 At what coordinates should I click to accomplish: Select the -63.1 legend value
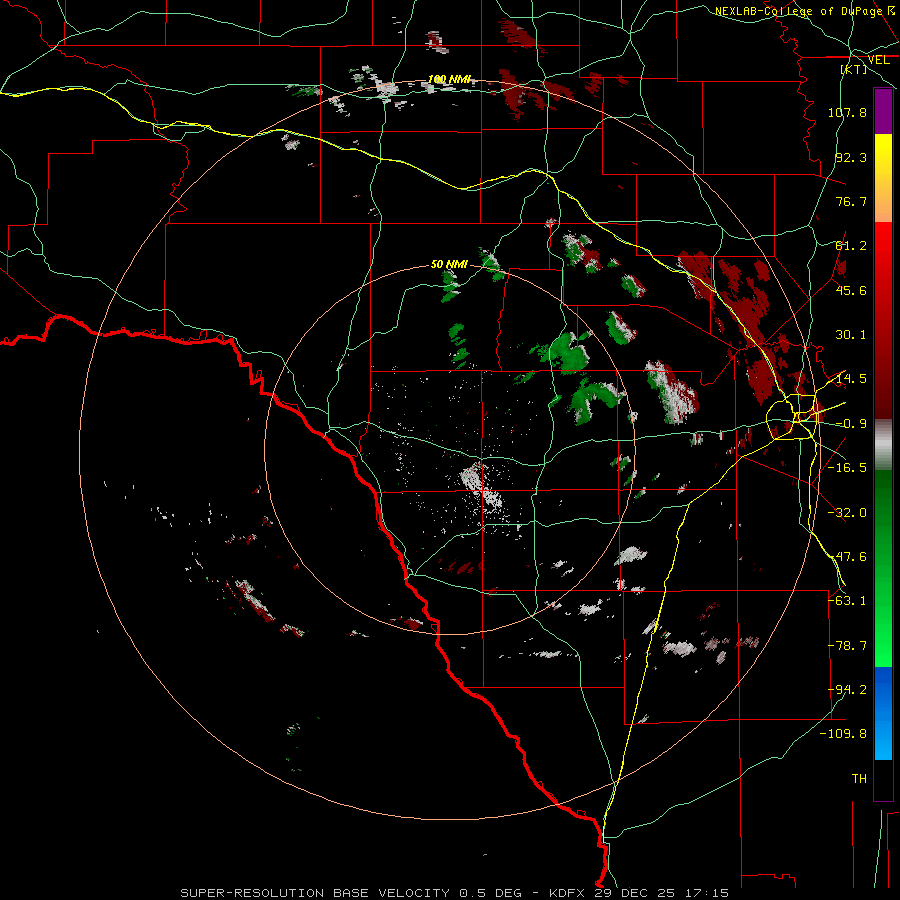847,601
